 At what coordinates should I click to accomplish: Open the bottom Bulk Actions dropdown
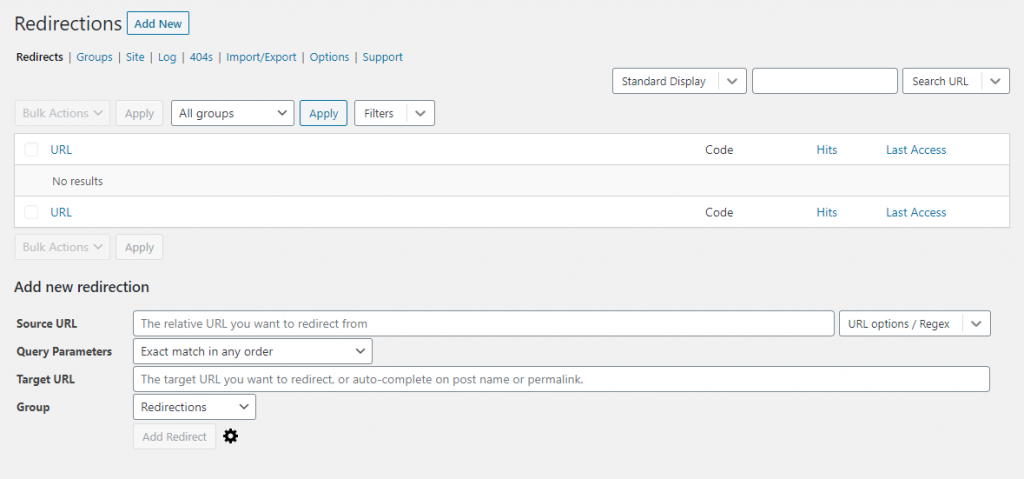(x=62, y=247)
